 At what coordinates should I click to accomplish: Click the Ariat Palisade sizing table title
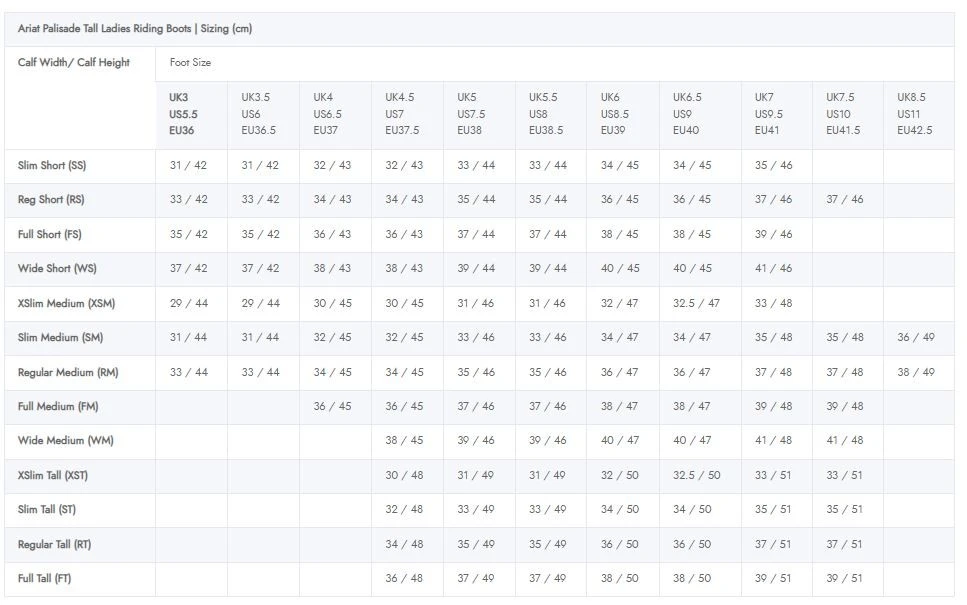pos(135,29)
